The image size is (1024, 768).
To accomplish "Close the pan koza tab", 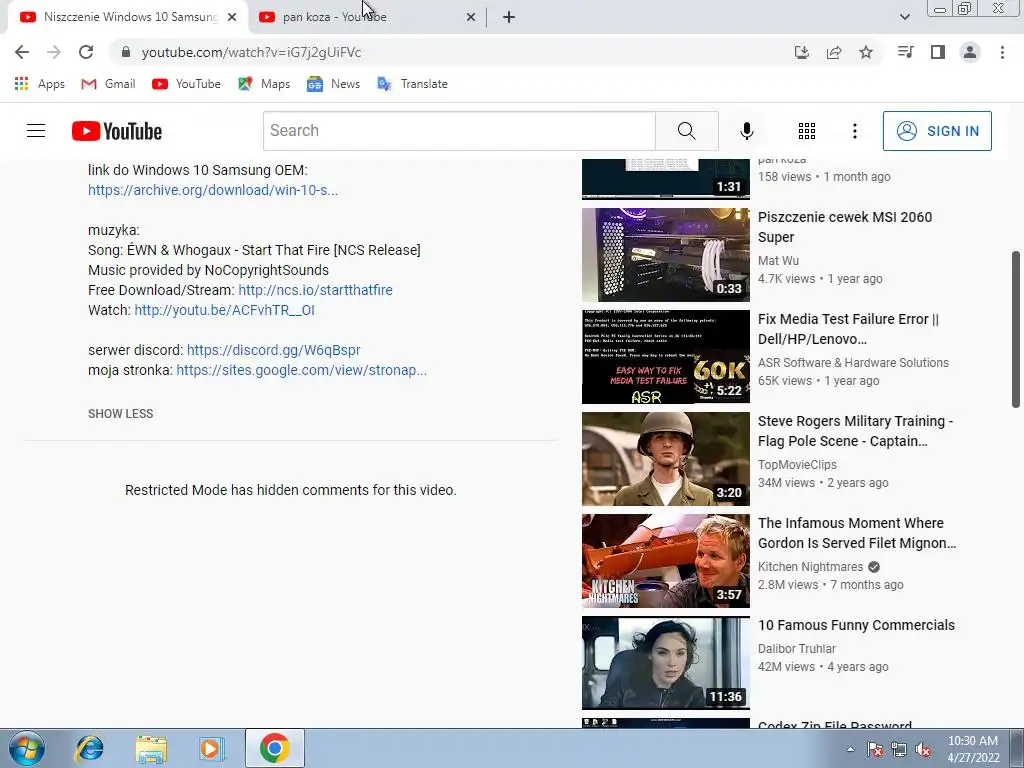I will (471, 17).
